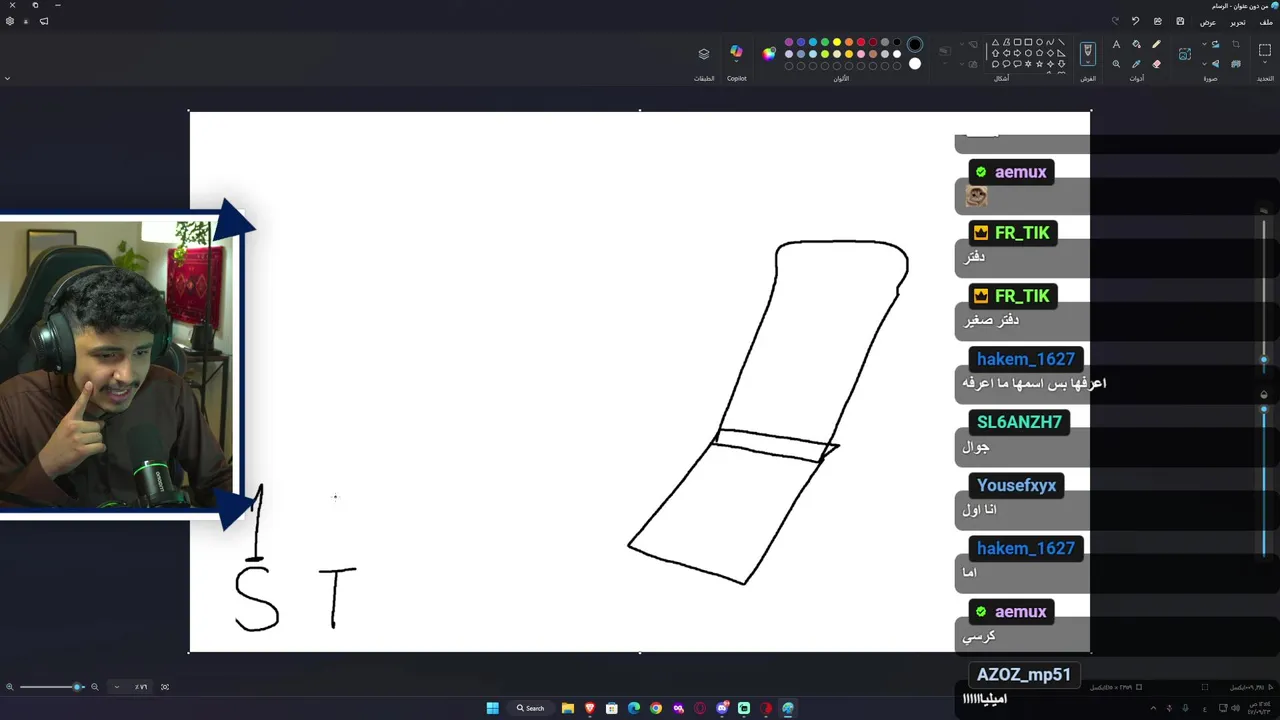Image resolution: width=1280 pixels, height=720 pixels.
Task: Open File Explorer from the taskbar
Action: (x=567, y=708)
